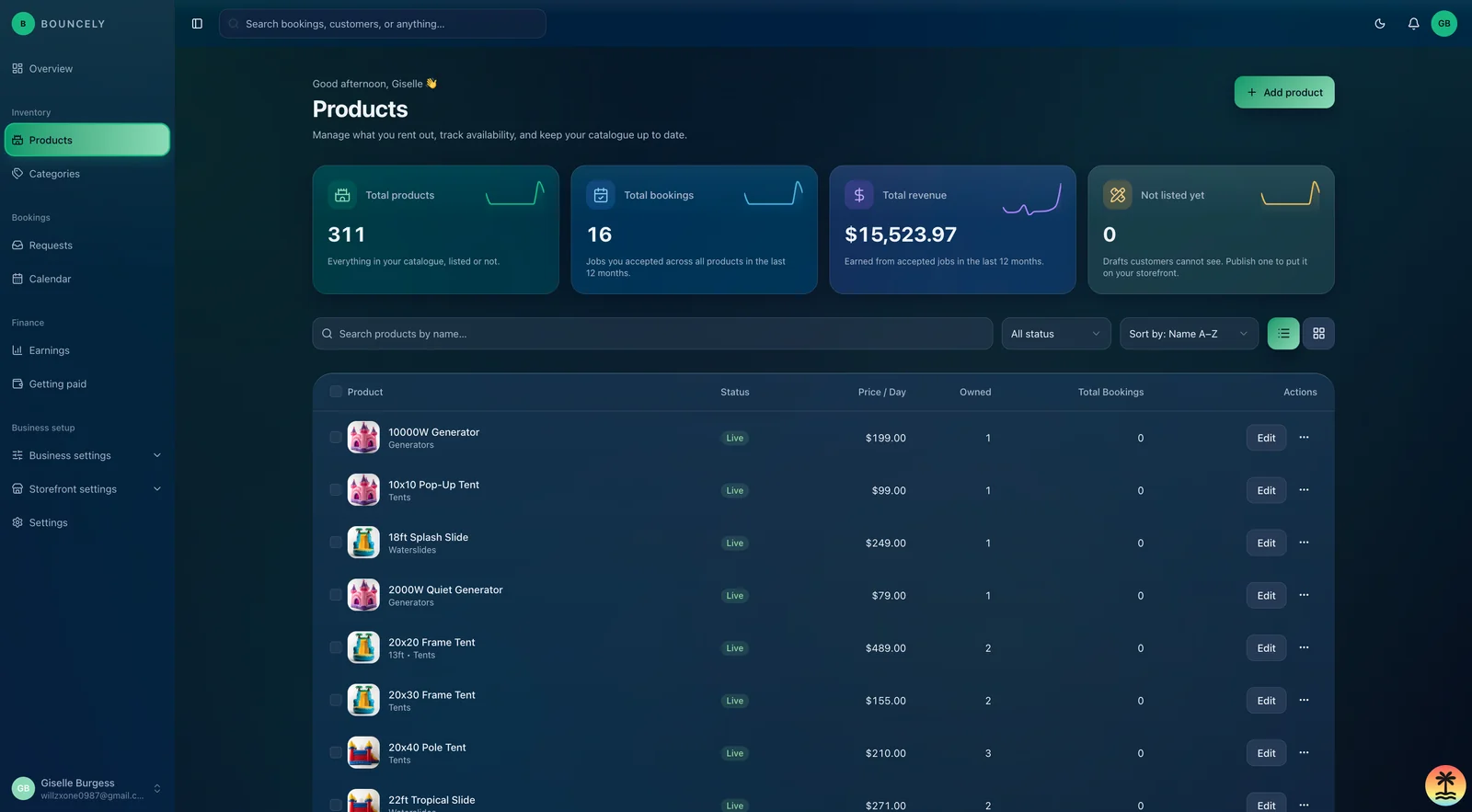This screenshot has width=1472, height=812.
Task: Open more actions for 10x10 Pop-Up Tent
Action: 1304,490
